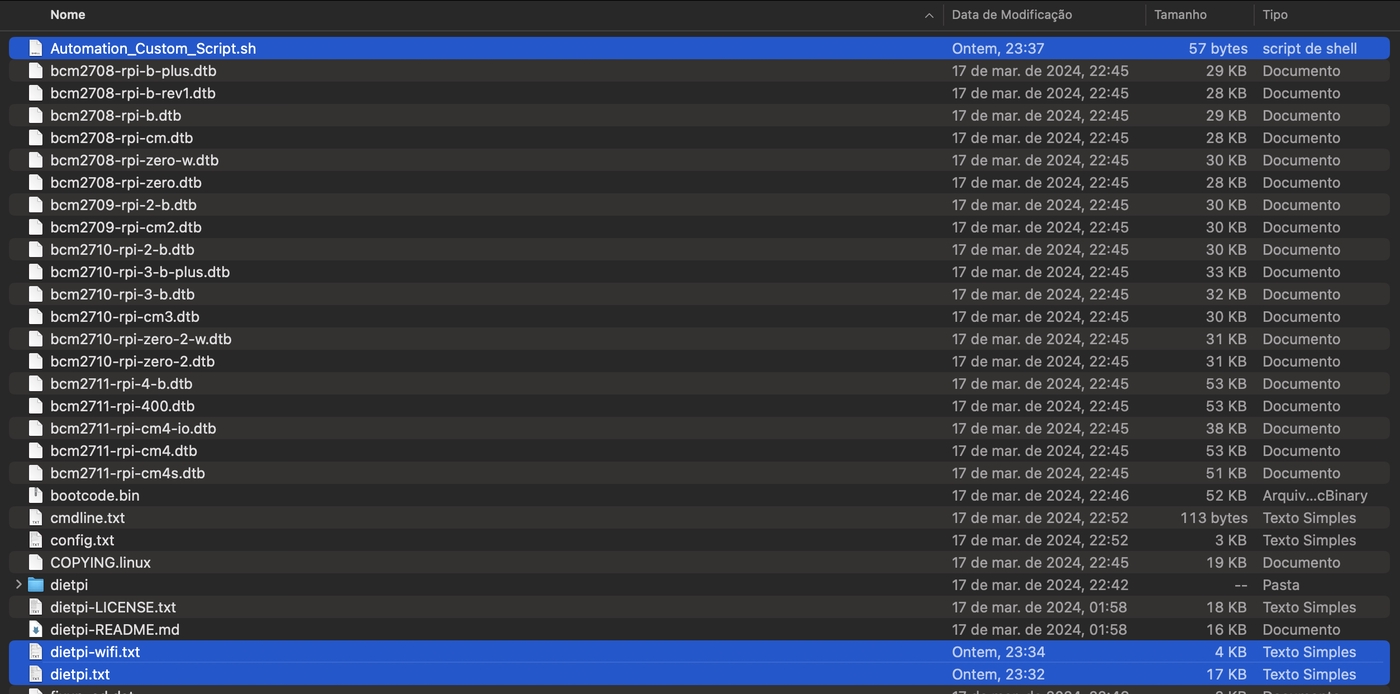Image resolution: width=1400 pixels, height=694 pixels.
Task: Click the dietpi-README.md file icon
Action: click(x=36, y=630)
